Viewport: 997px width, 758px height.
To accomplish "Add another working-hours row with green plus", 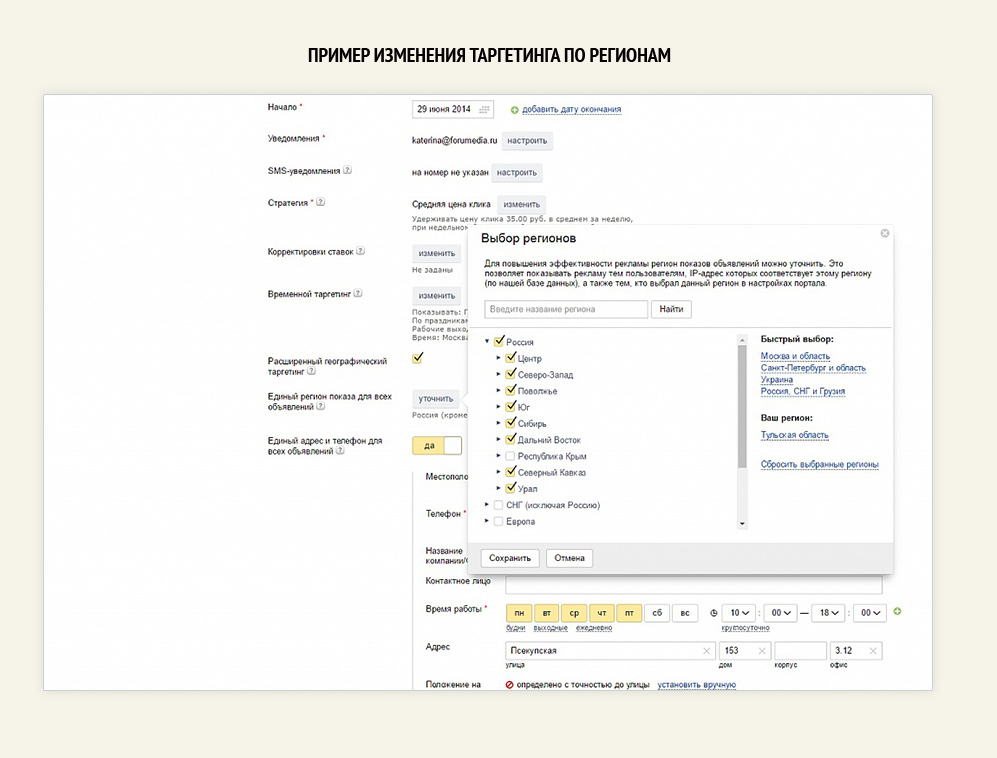I will click(x=897, y=611).
